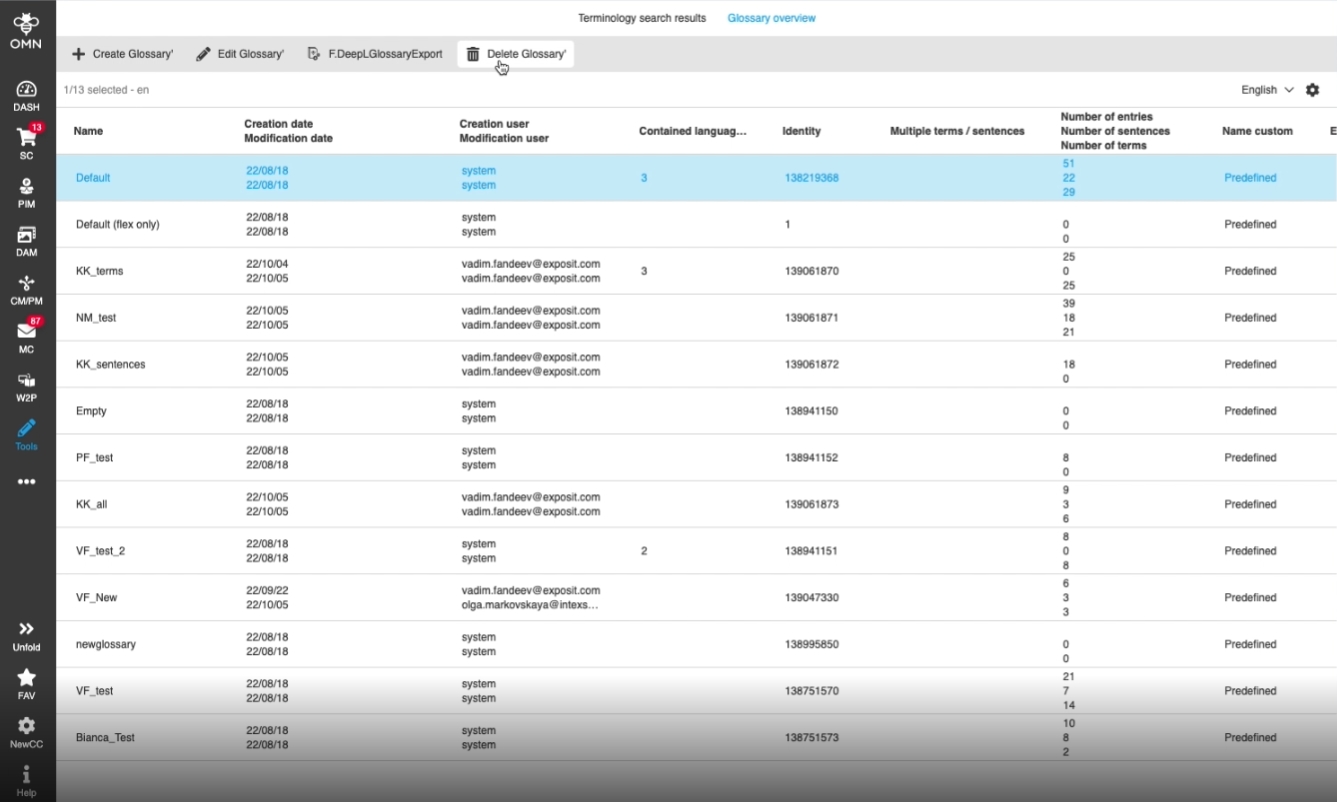The height and width of the screenshot is (802, 1337).
Task: Click the Delete Glossary button
Action: 516,54
